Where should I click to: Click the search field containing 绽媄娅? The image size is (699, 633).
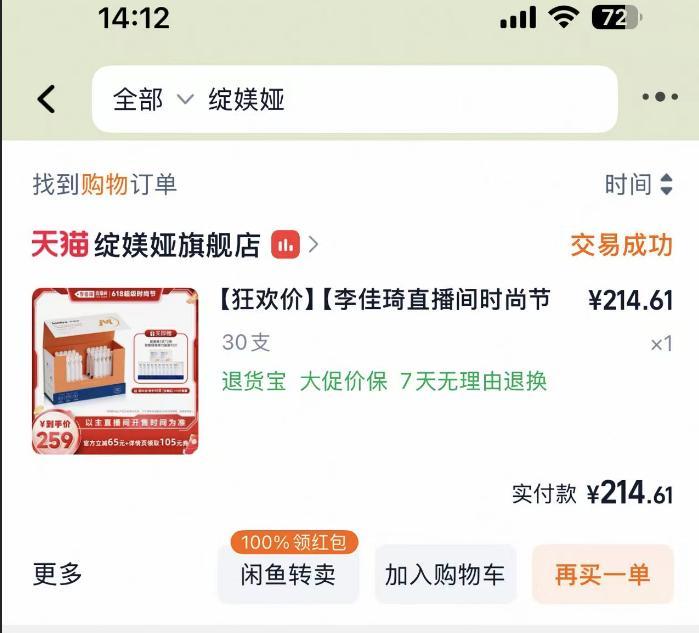354,99
